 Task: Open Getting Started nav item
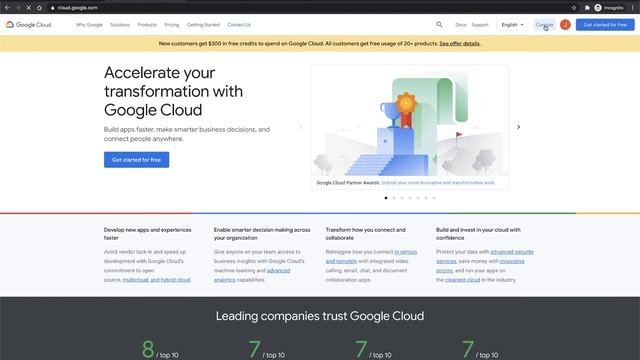203,24
